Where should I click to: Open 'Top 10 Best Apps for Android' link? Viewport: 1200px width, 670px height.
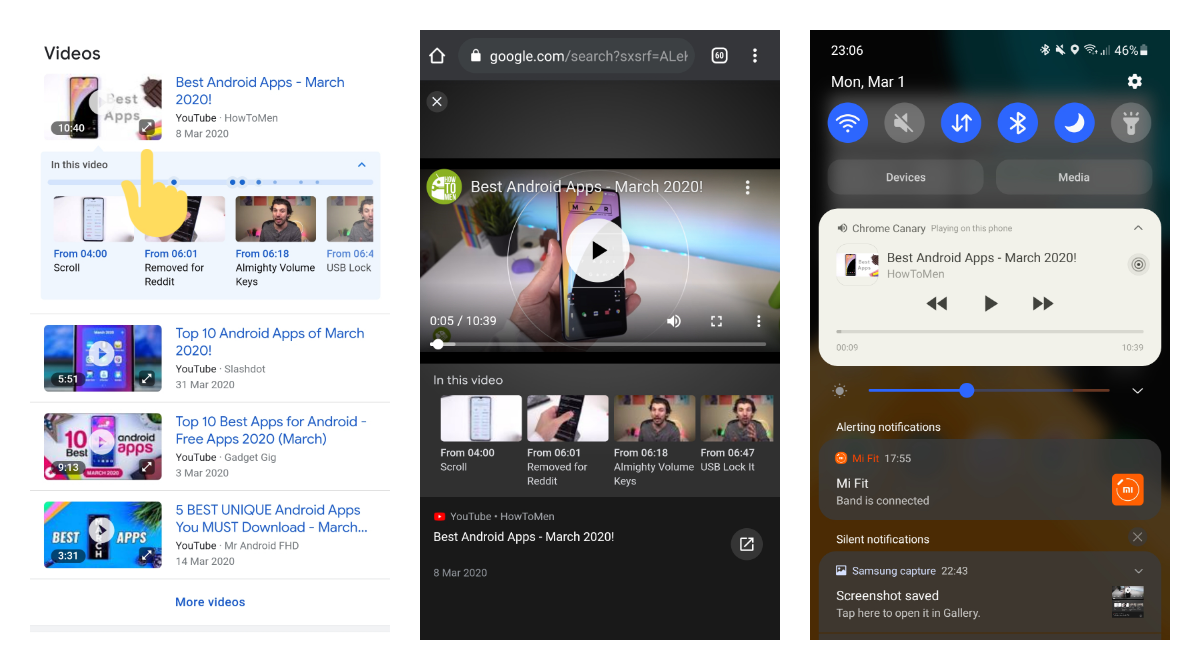coord(271,430)
